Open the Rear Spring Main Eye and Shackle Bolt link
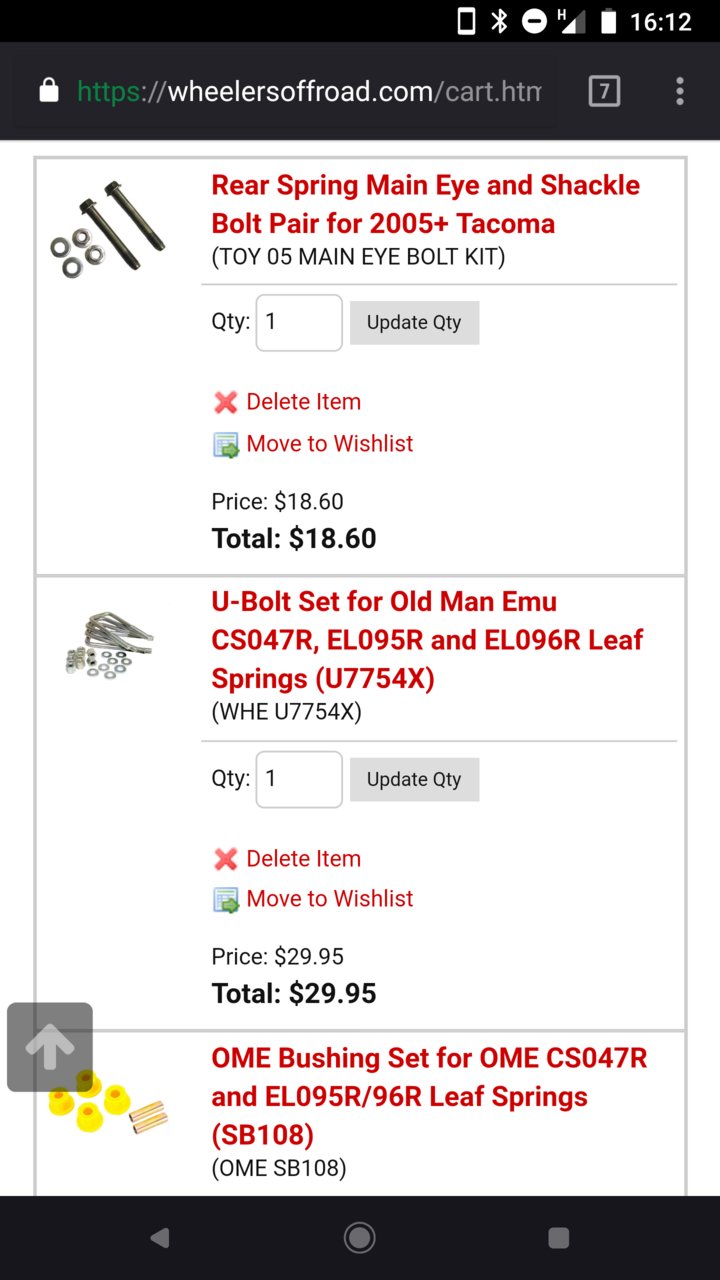Screen dimensions: 720x1280 click(x=426, y=204)
